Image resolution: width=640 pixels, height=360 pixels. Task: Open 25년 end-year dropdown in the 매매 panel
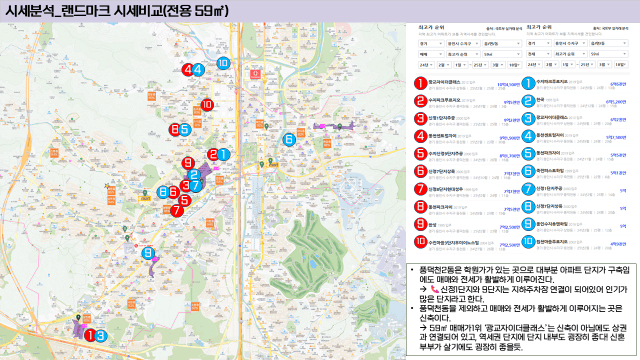[x=480, y=65]
